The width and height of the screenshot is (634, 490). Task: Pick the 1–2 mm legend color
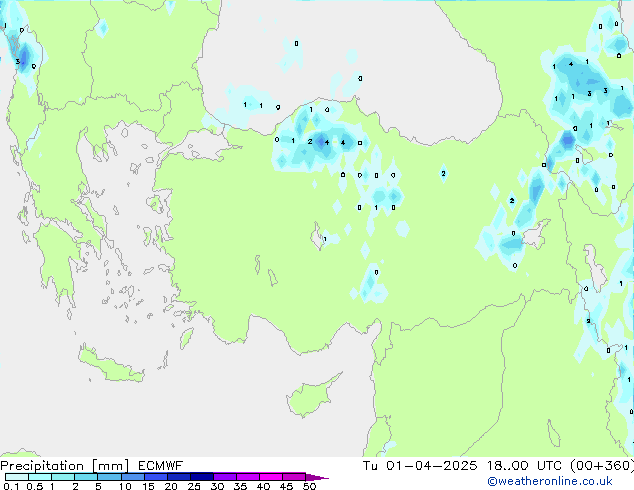point(63,477)
